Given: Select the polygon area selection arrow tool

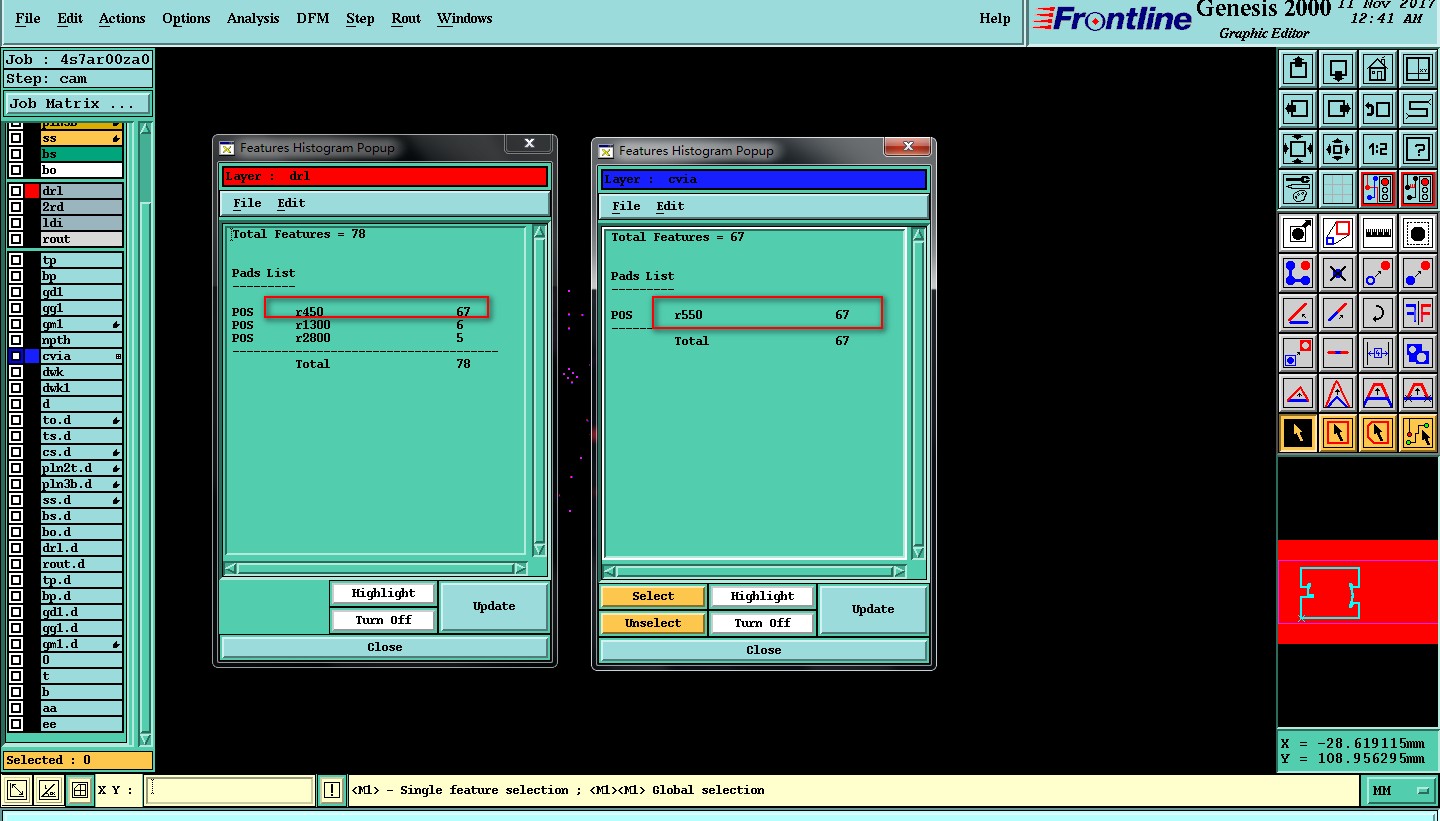Looking at the screenshot, I should (x=1377, y=433).
